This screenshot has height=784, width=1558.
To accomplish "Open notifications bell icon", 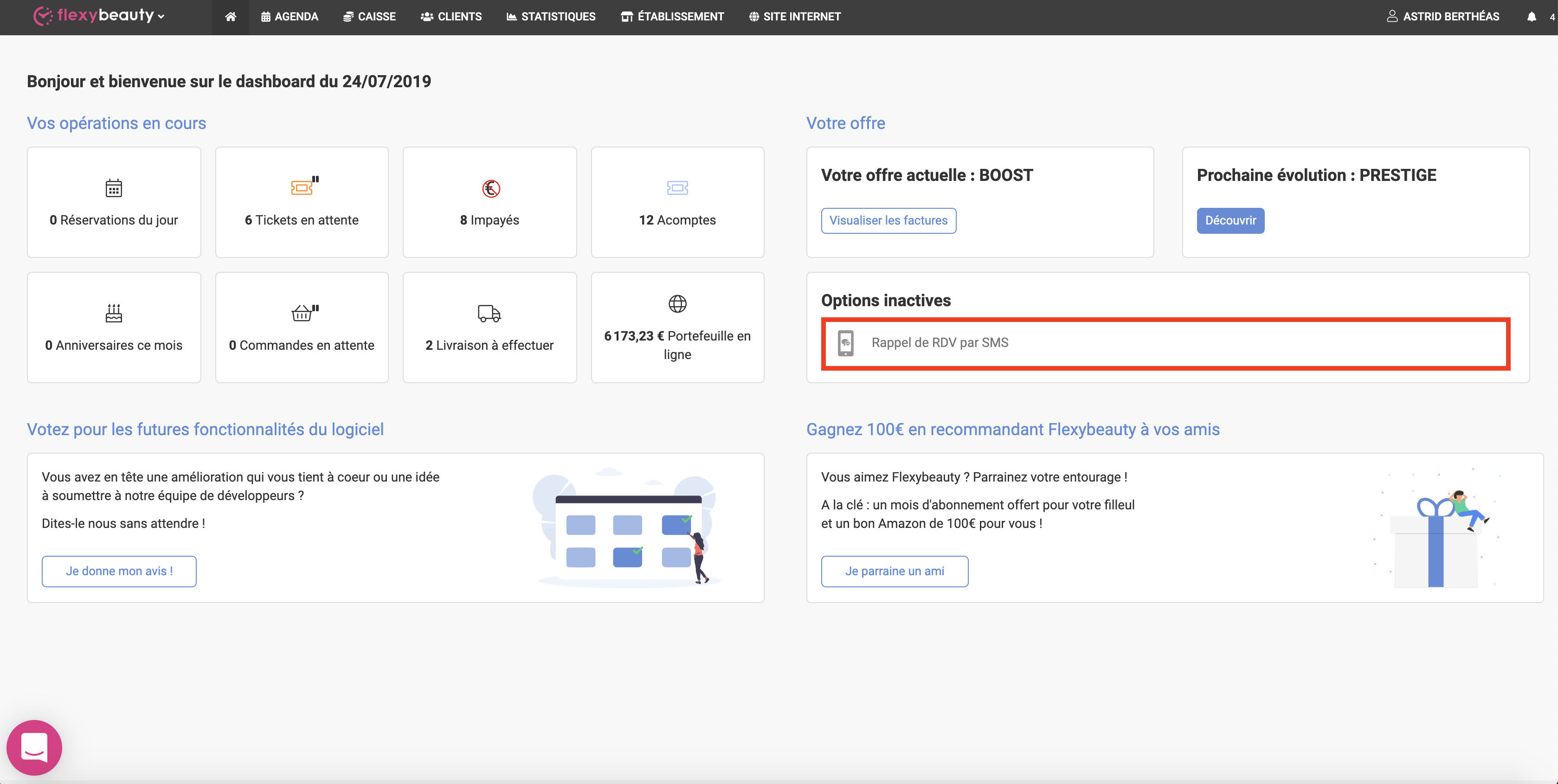I will coord(1532,17).
